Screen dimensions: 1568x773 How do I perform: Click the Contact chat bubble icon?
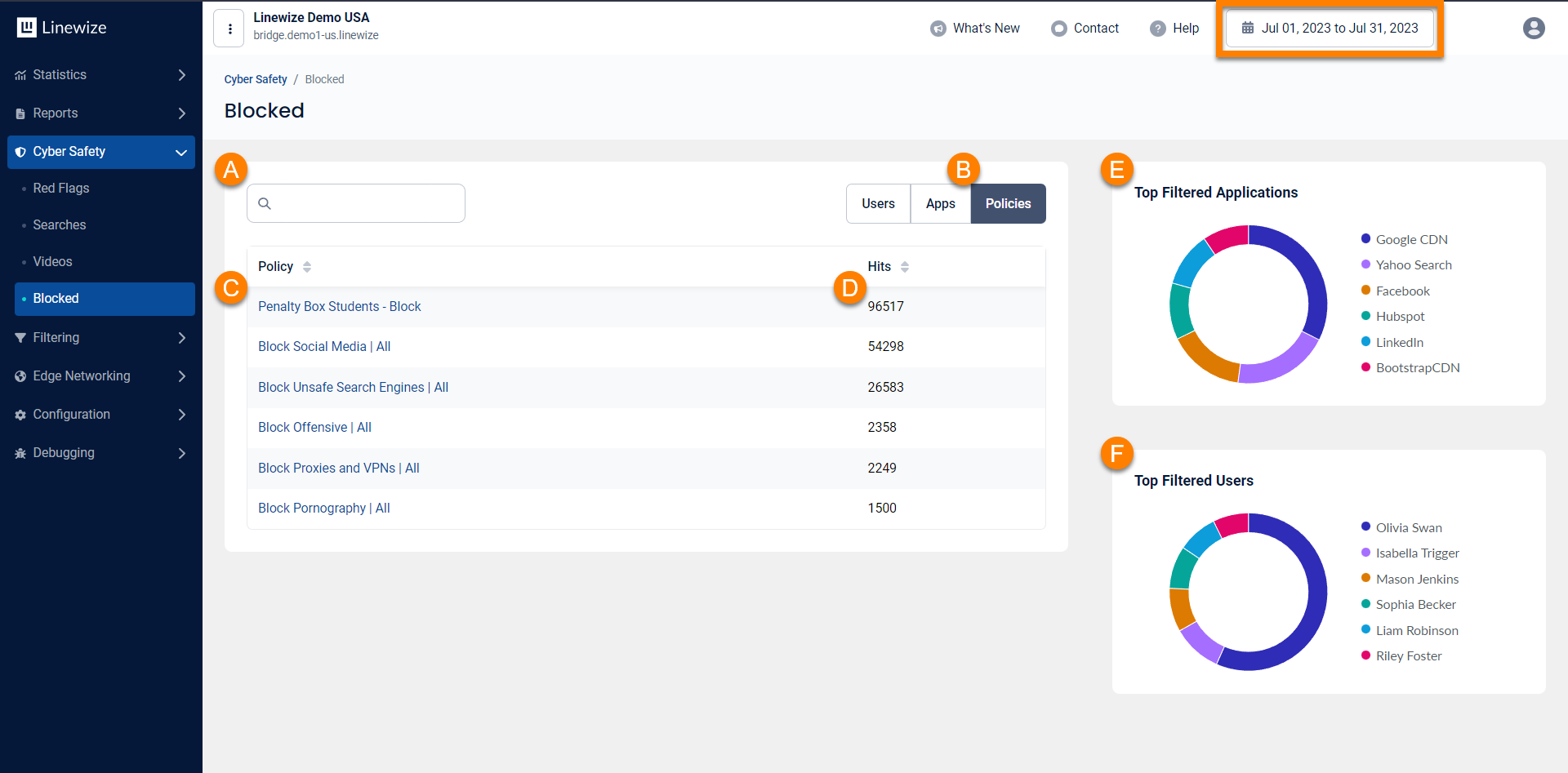click(x=1058, y=29)
